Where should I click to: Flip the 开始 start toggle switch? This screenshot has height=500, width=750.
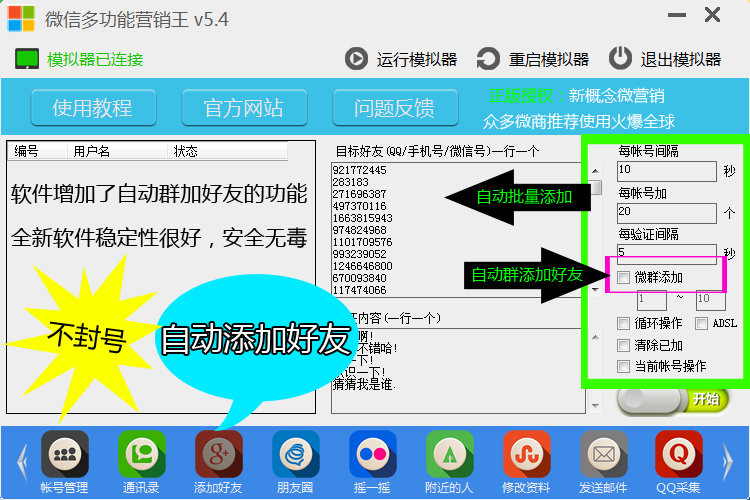coord(673,400)
